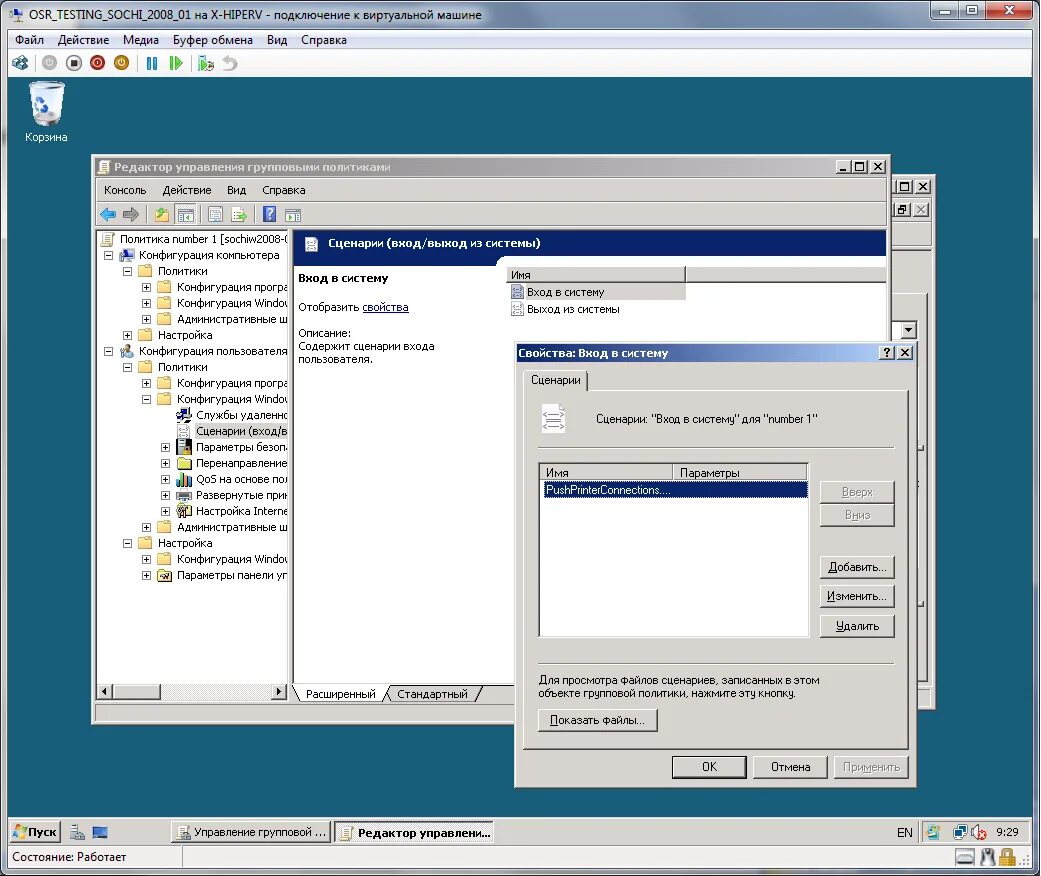This screenshot has width=1041, height=876.
Task: Click Show Desktop quick launch icon
Action: pyautogui.click(x=100, y=832)
